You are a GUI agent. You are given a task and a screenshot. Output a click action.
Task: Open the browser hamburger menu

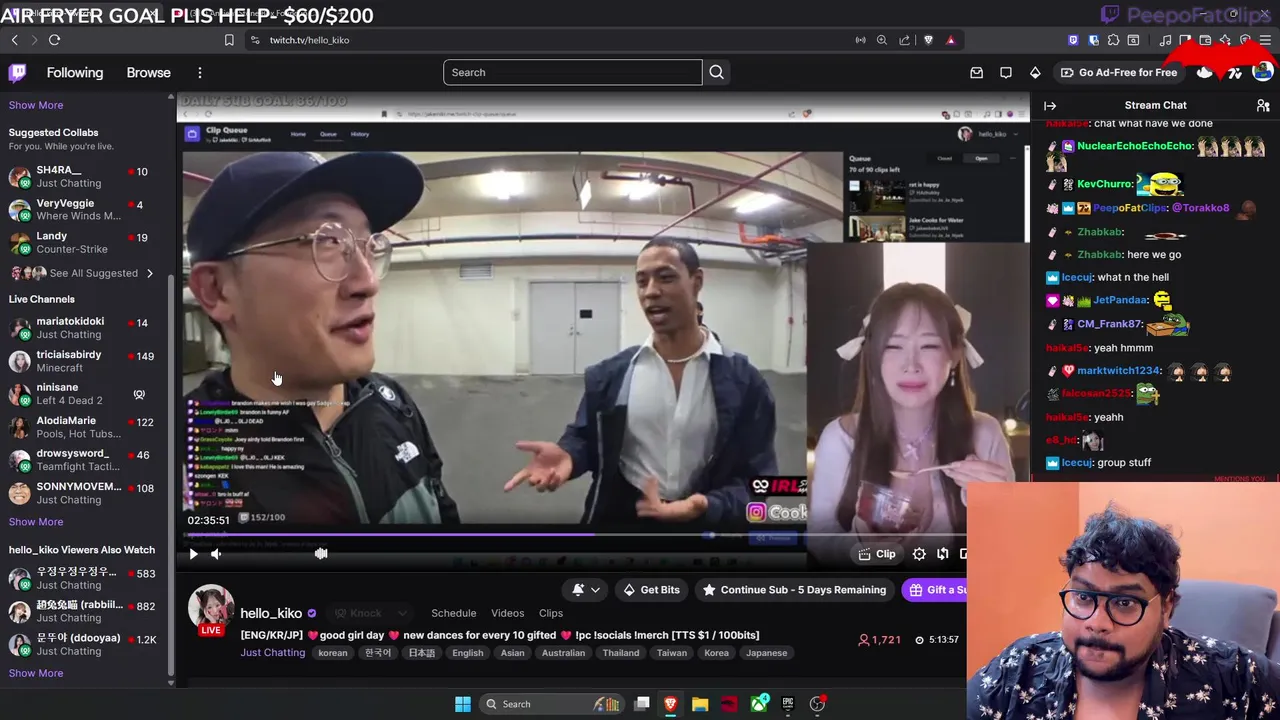click(1265, 40)
